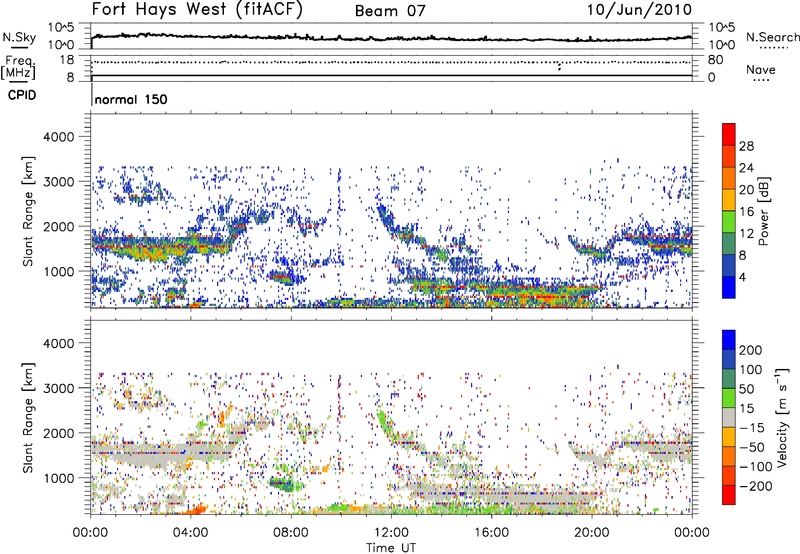
Task: Click the '2000' tick on the power panel
Action: [59, 226]
